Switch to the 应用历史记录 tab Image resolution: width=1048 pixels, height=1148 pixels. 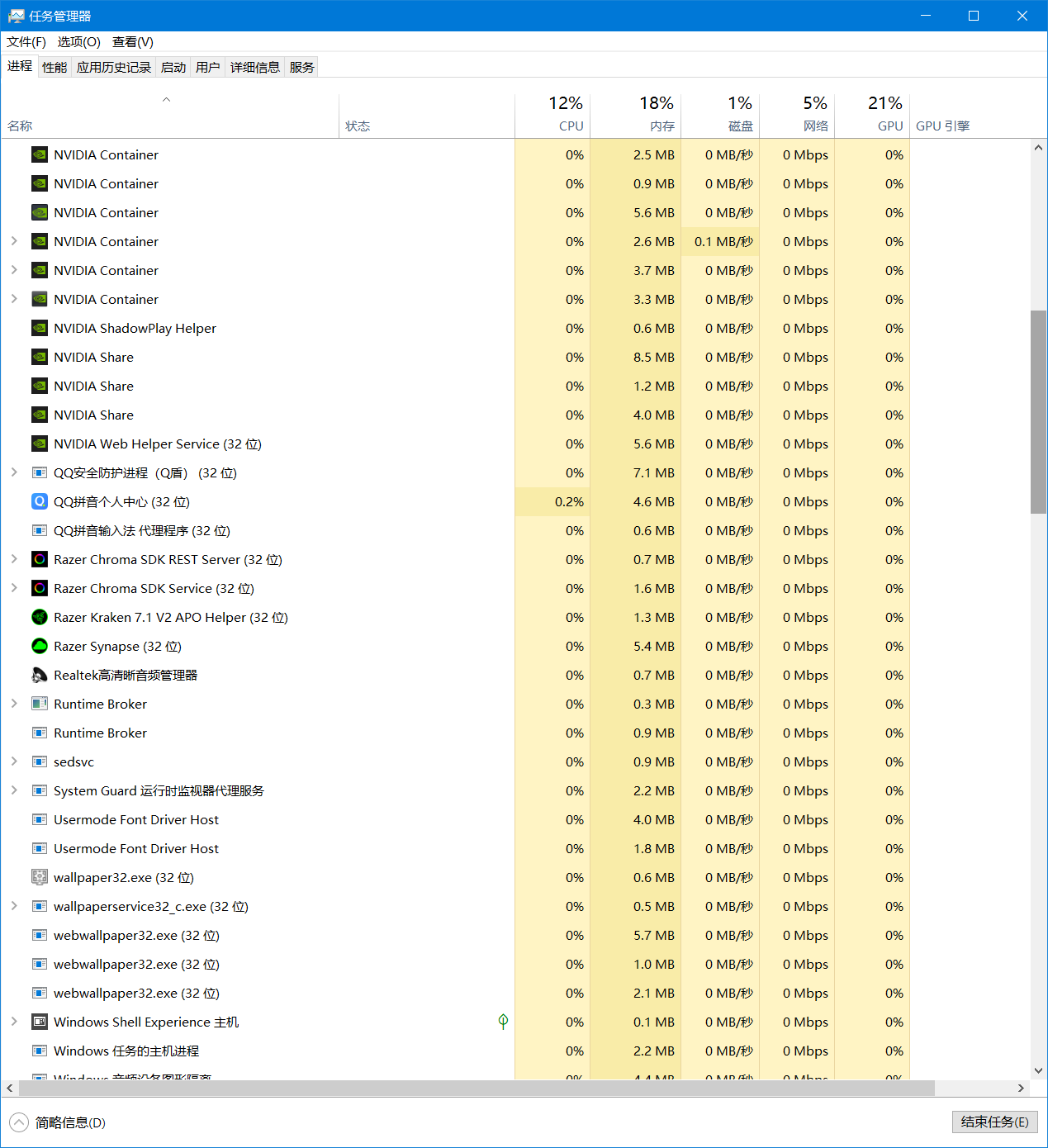point(114,68)
